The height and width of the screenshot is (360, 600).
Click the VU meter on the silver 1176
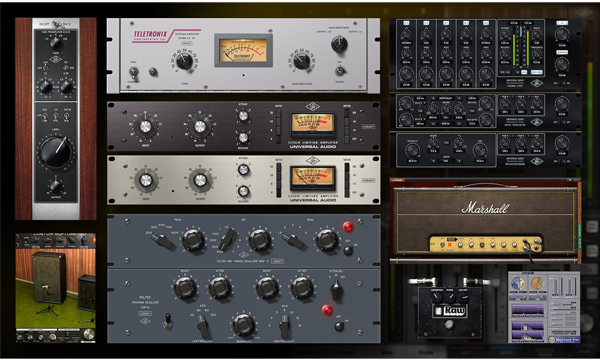(x=313, y=178)
